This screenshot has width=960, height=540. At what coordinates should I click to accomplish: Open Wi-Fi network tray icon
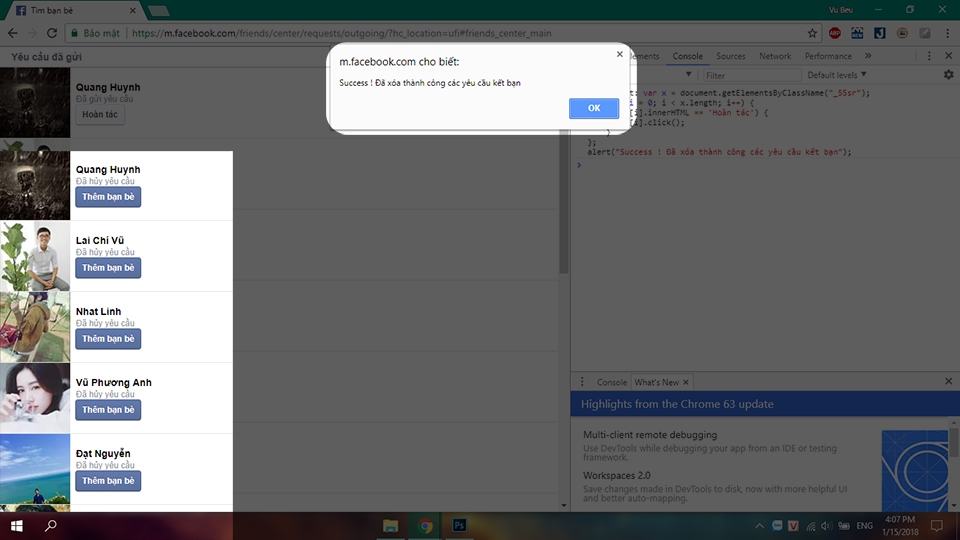811,526
